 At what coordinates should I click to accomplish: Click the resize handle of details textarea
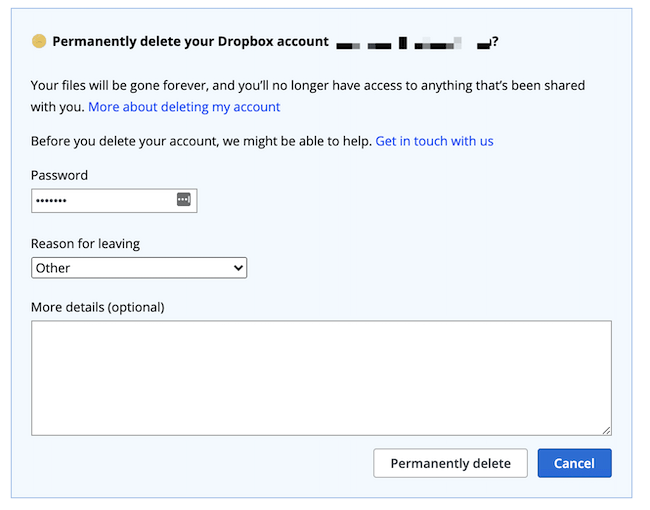[606, 430]
